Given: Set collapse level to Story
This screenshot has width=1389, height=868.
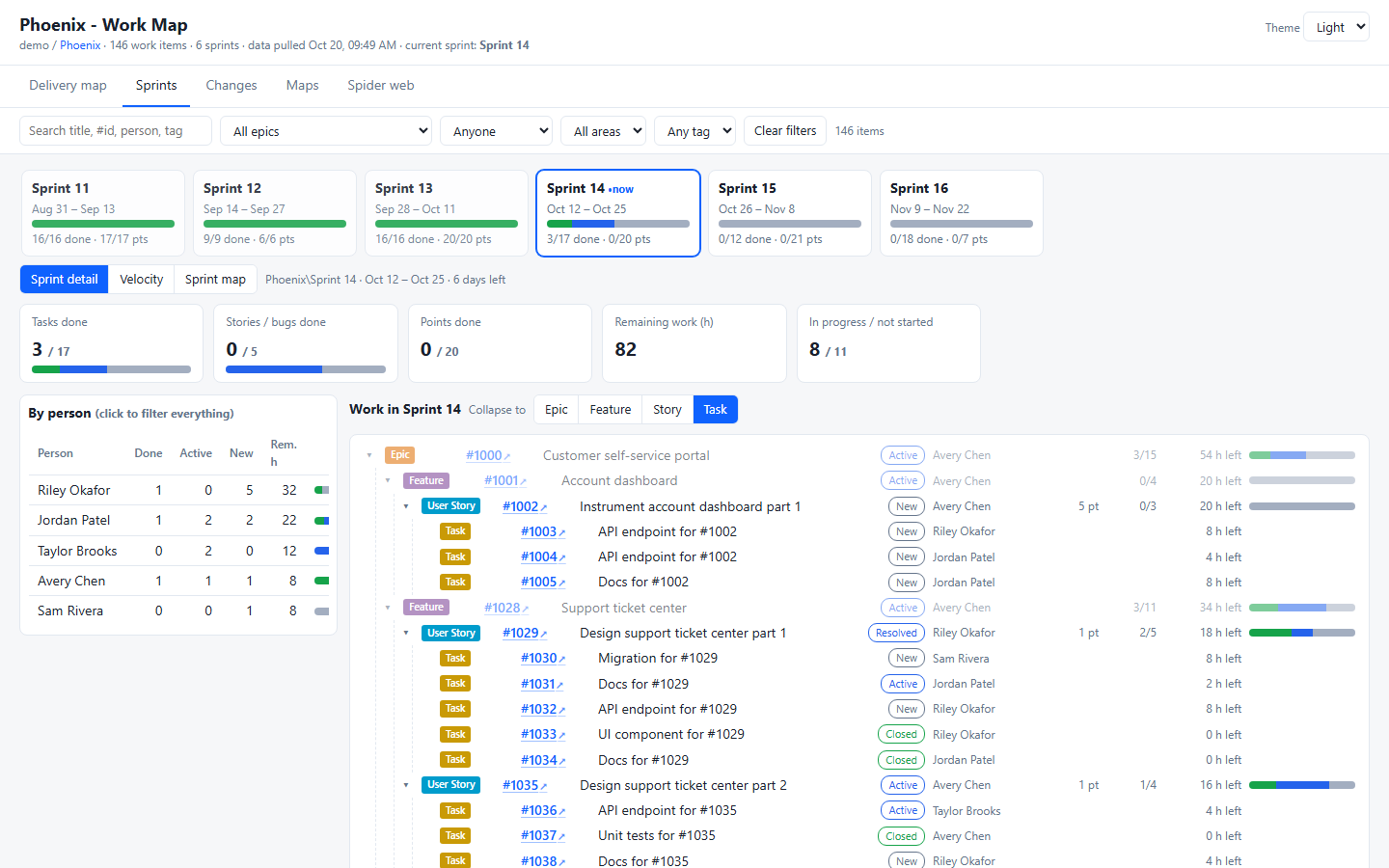Looking at the screenshot, I should pyautogui.click(x=667, y=410).
